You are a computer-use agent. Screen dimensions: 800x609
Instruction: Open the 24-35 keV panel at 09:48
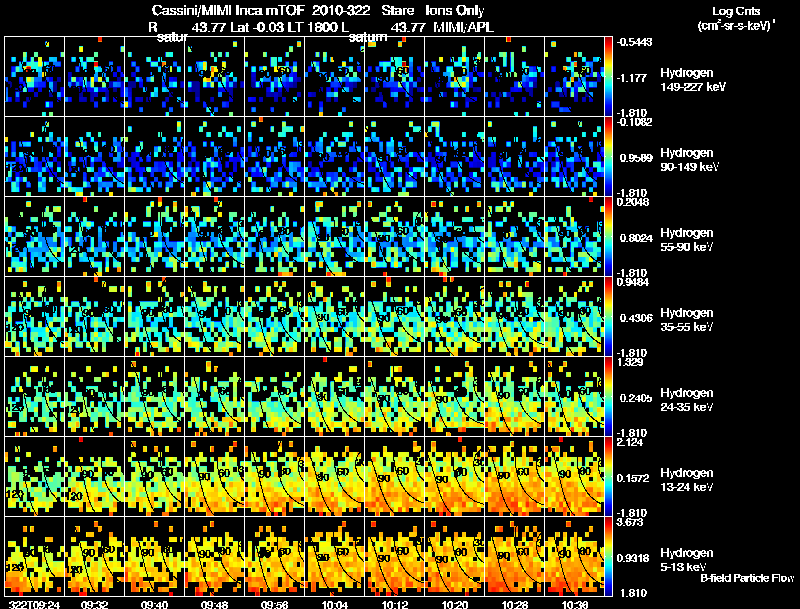point(214,397)
